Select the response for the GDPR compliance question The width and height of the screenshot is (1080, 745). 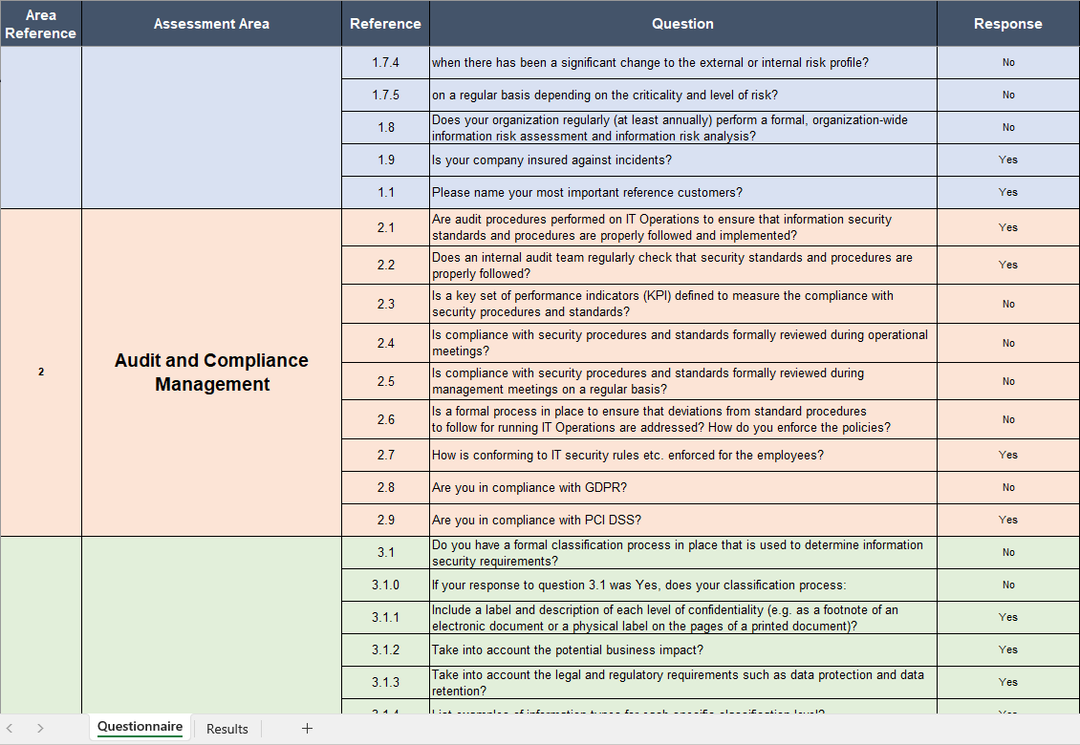point(1007,488)
